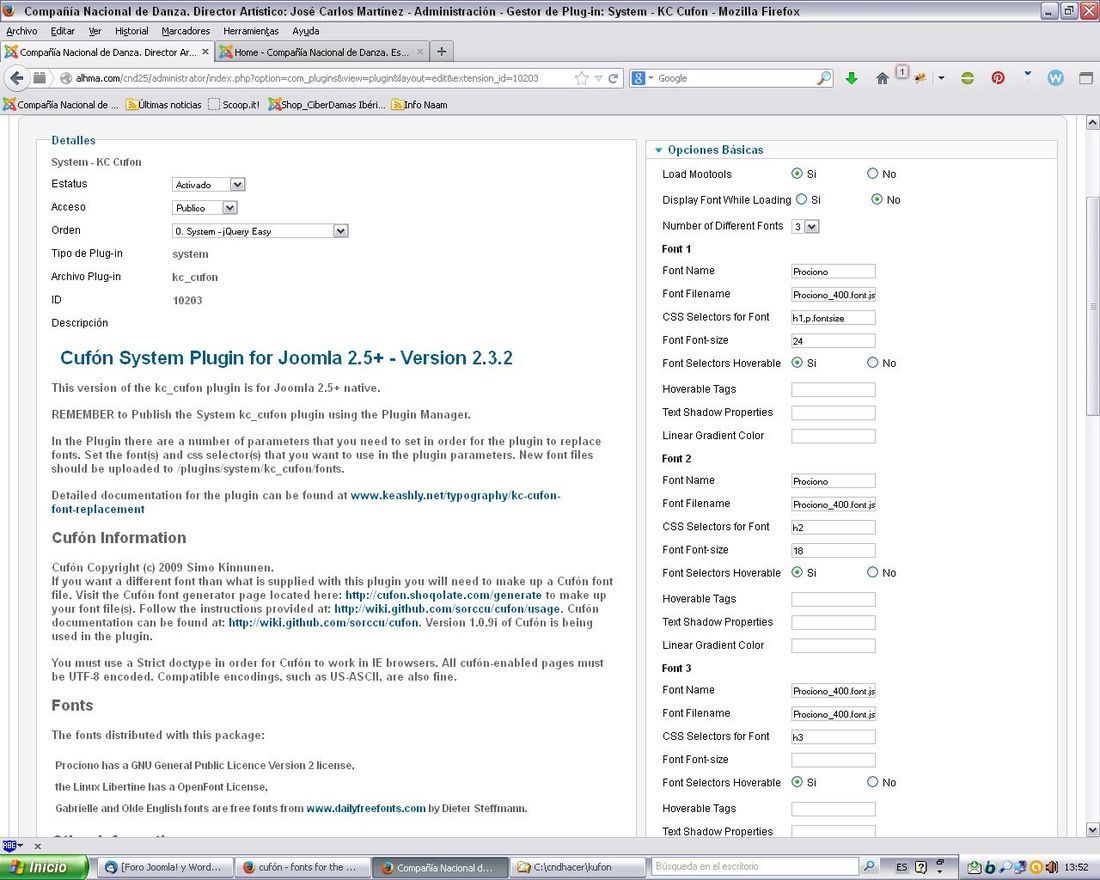Open the Acceso dropdown

pos(205,208)
